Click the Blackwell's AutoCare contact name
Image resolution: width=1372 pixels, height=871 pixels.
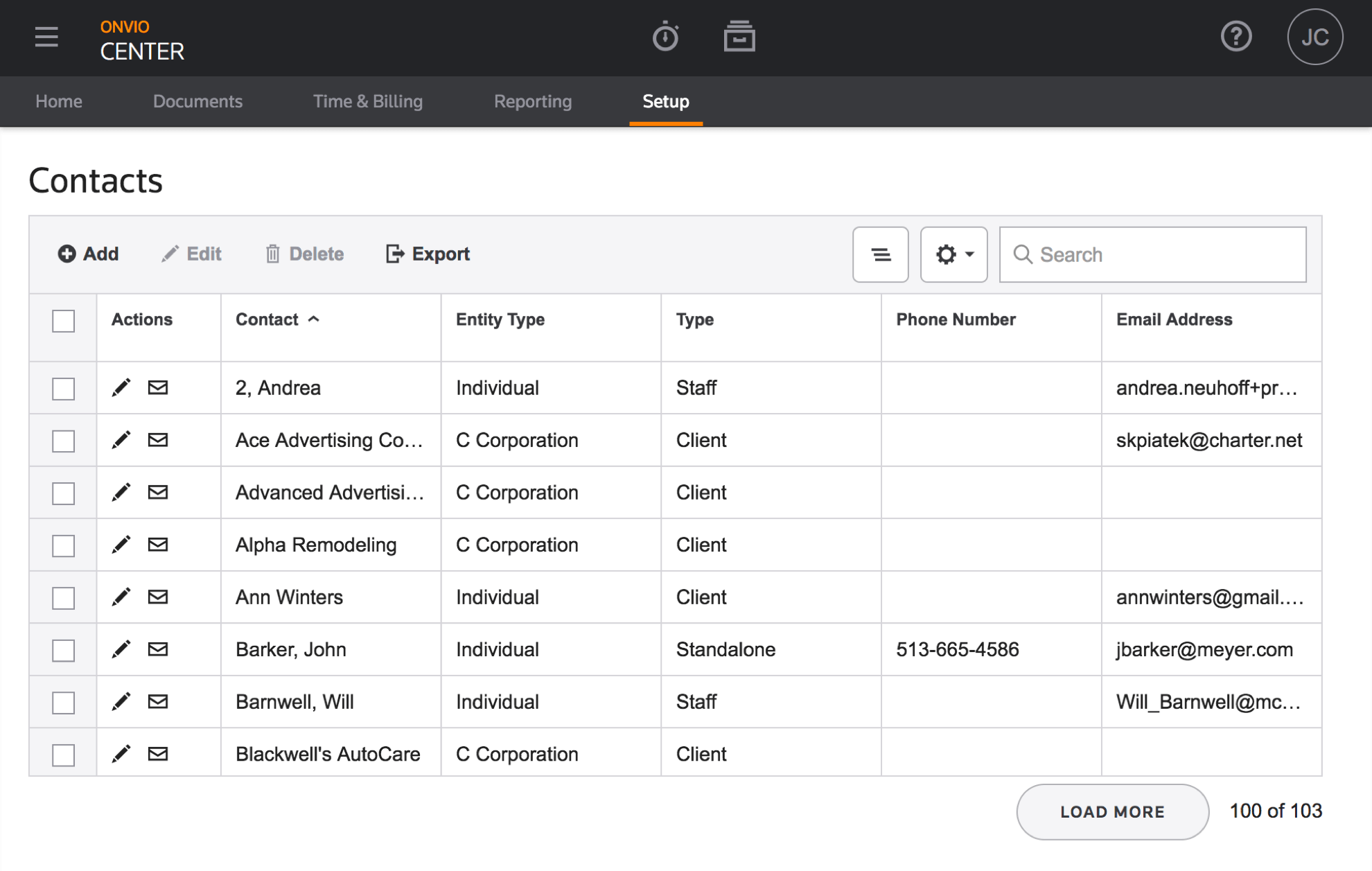[x=328, y=754]
